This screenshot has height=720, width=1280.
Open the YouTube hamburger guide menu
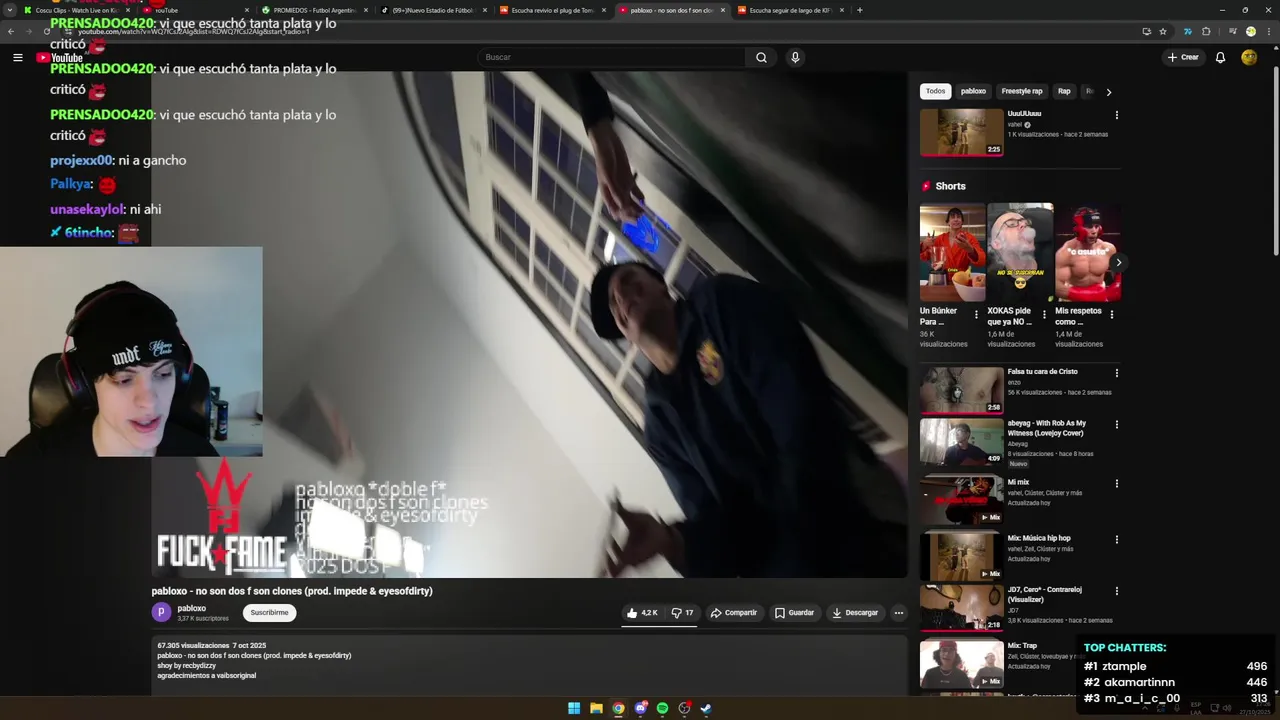(17, 57)
